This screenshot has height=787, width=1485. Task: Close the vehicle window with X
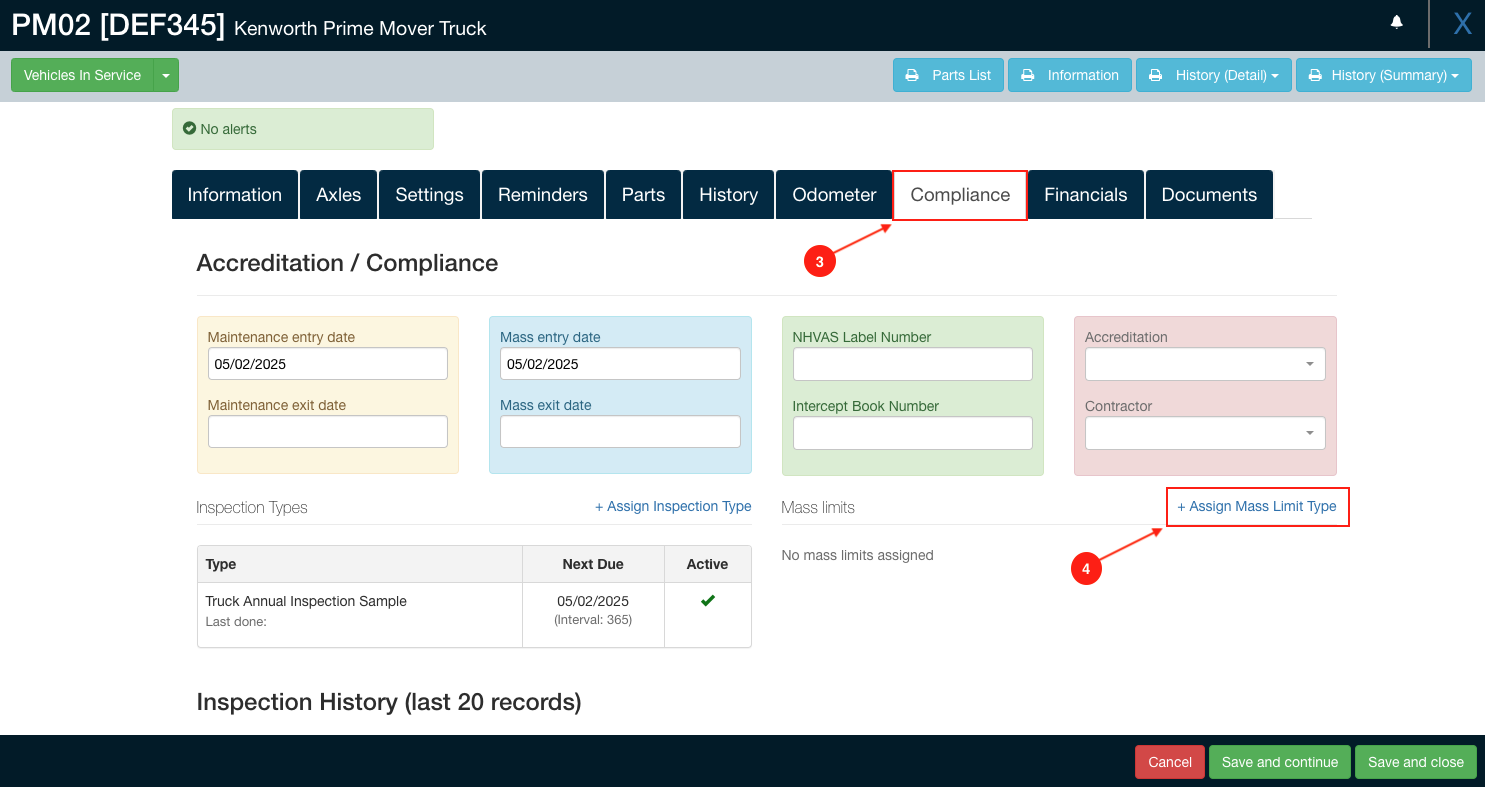(x=1462, y=24)
